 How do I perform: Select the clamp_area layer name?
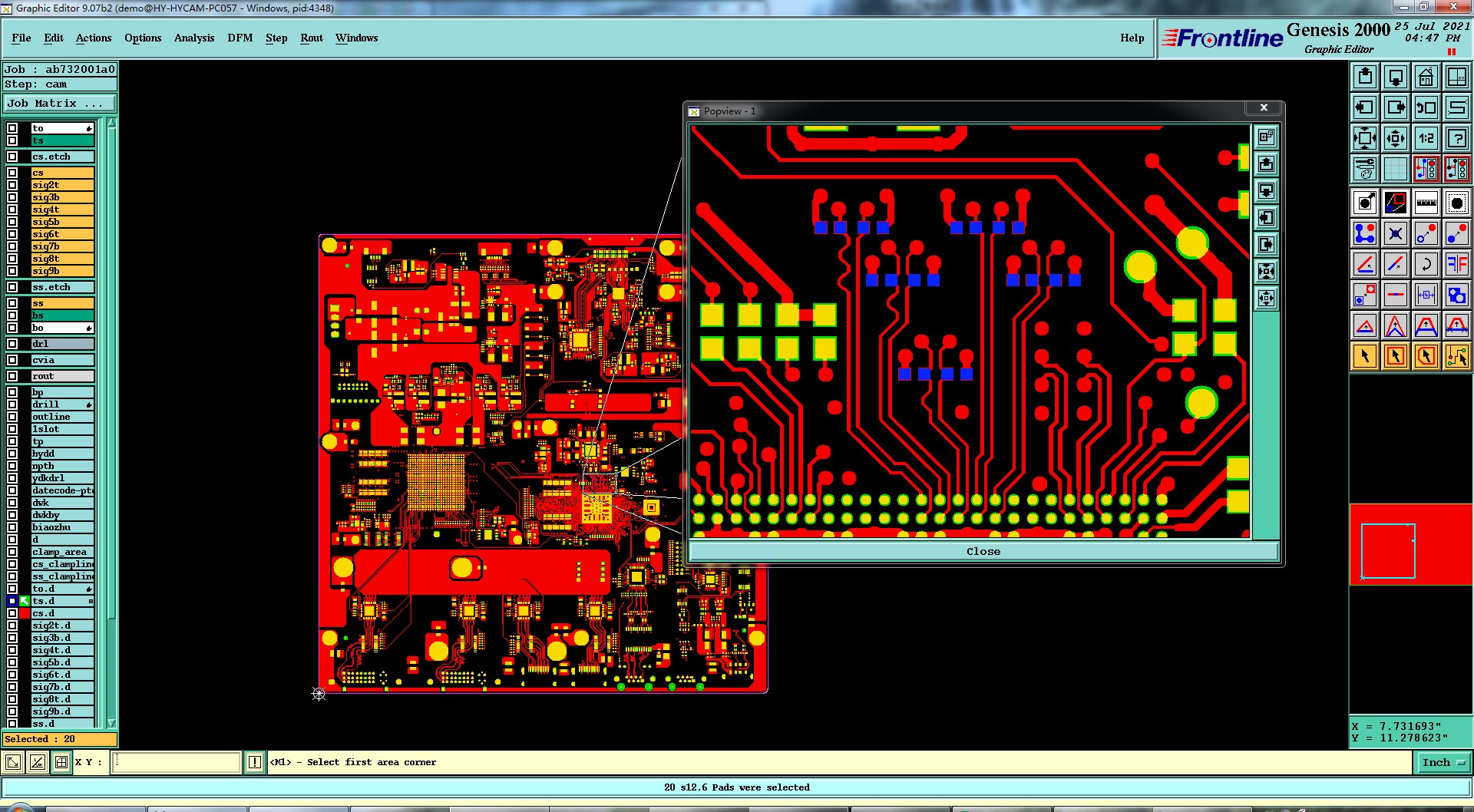click(62, 552)
